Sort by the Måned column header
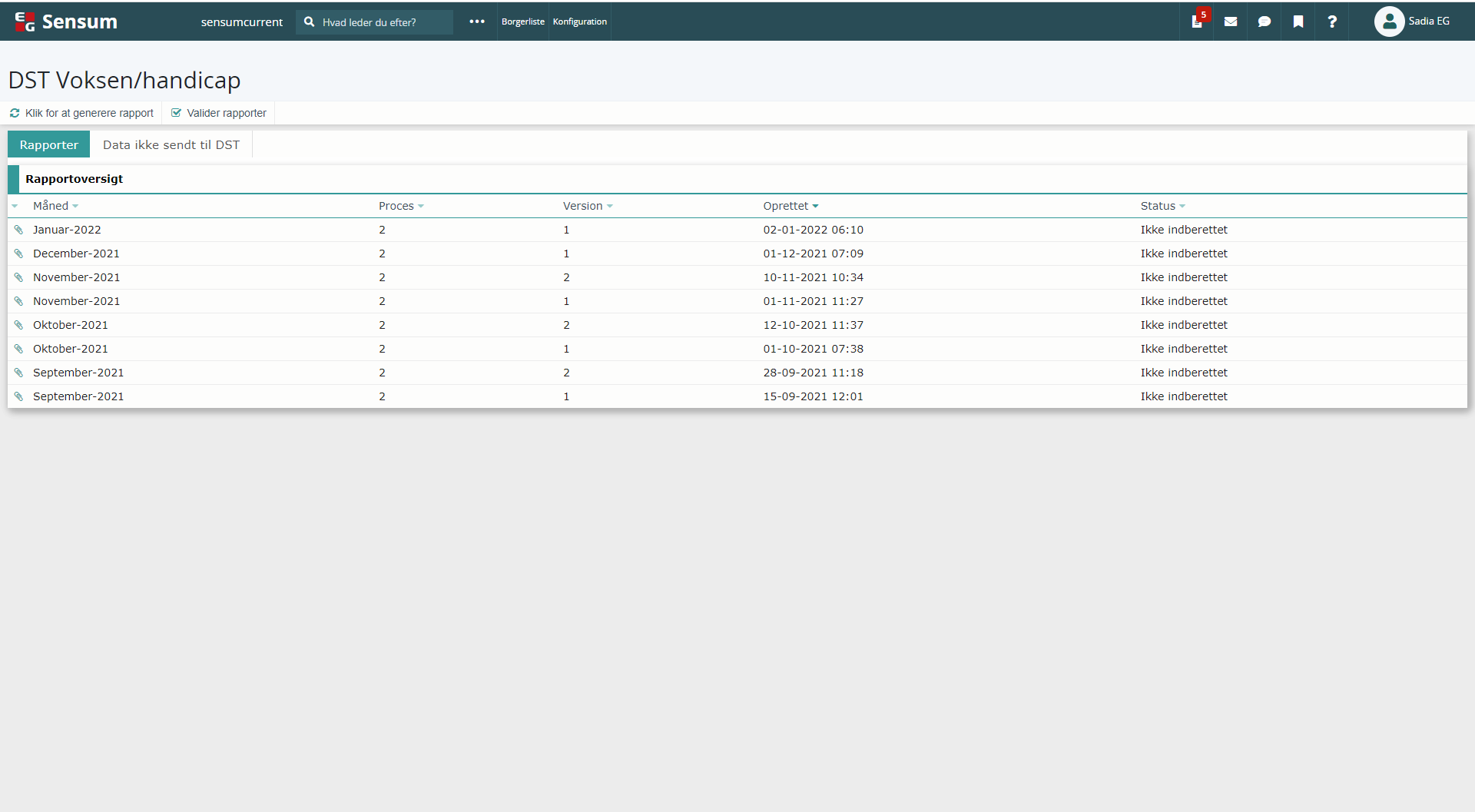This screenshot has width=1475, height=812. pyautogui.click(x=55, y=206)
